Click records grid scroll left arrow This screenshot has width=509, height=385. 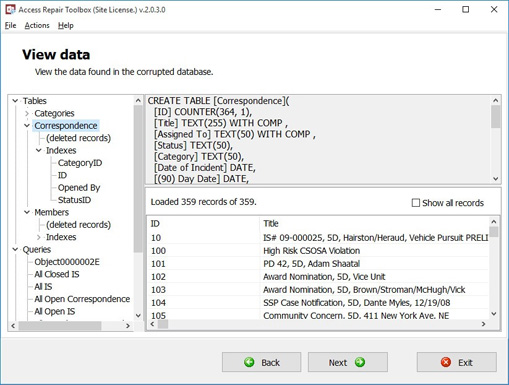pyautogui.click(x=153, y=324)
